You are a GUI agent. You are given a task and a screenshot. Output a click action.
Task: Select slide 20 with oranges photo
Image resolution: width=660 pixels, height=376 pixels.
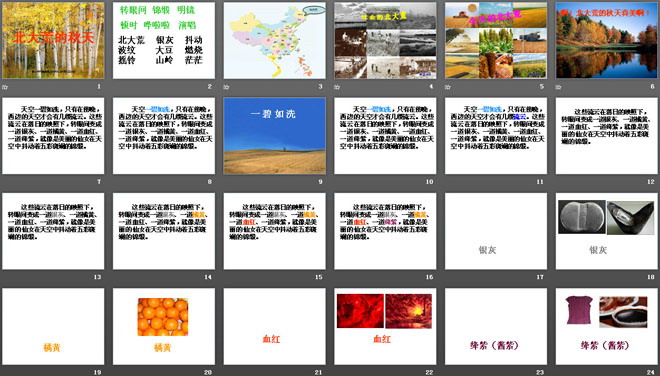click(164, 326)
